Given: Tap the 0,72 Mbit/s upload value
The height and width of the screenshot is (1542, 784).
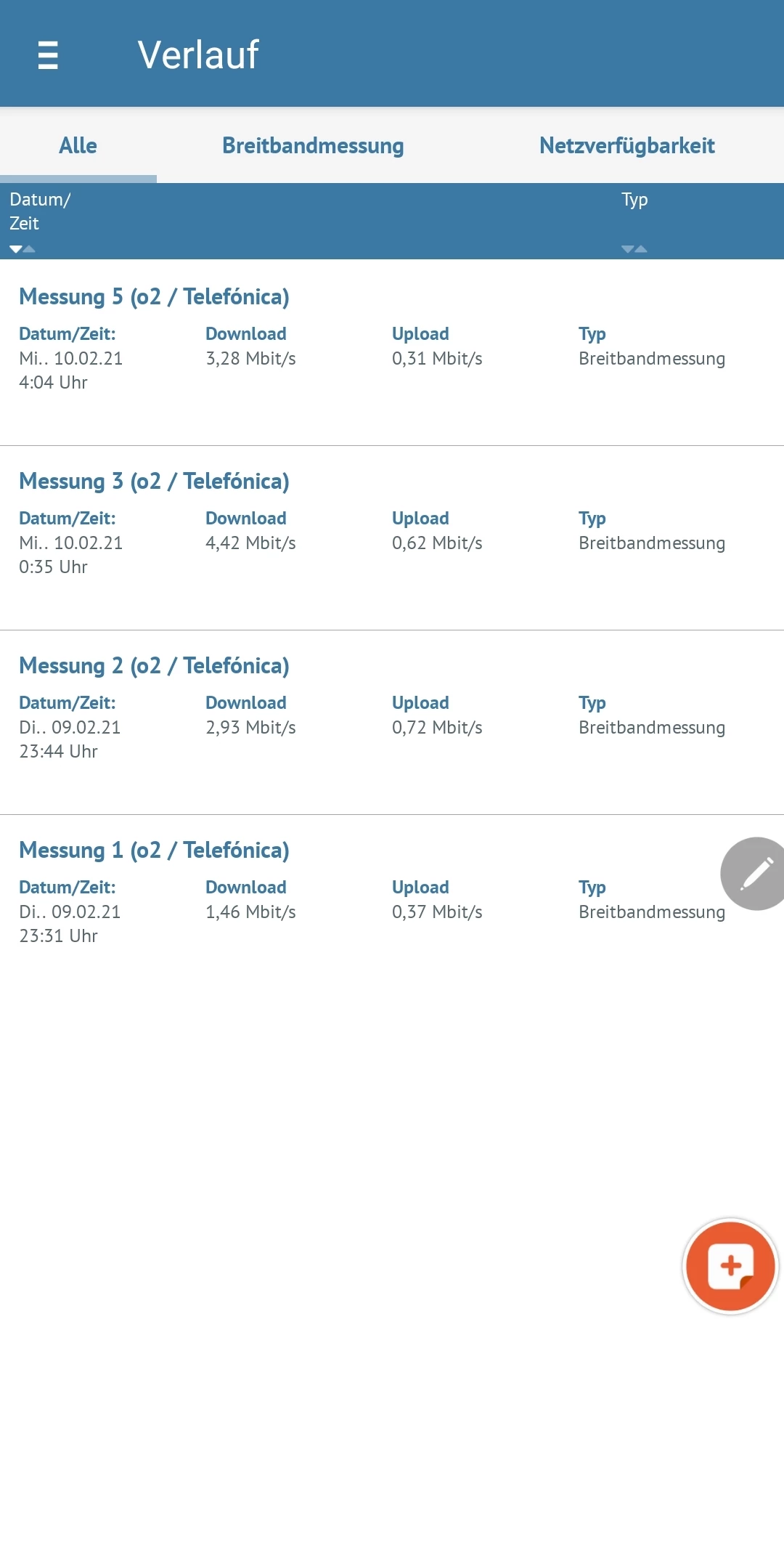Looking at the screenshot, I should point(437,728).
